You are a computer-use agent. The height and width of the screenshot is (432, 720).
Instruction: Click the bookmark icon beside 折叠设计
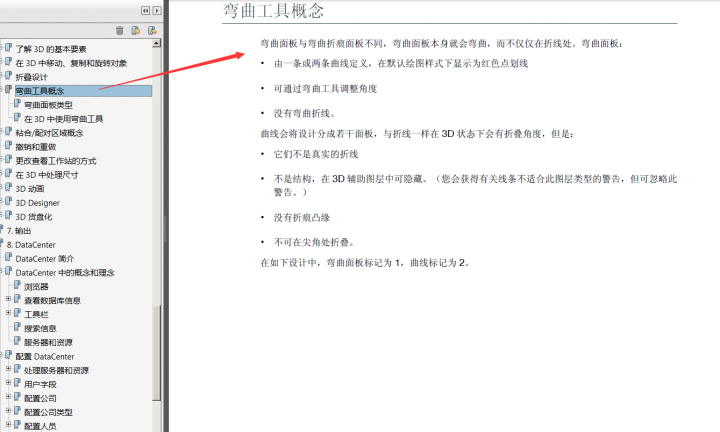9,76
